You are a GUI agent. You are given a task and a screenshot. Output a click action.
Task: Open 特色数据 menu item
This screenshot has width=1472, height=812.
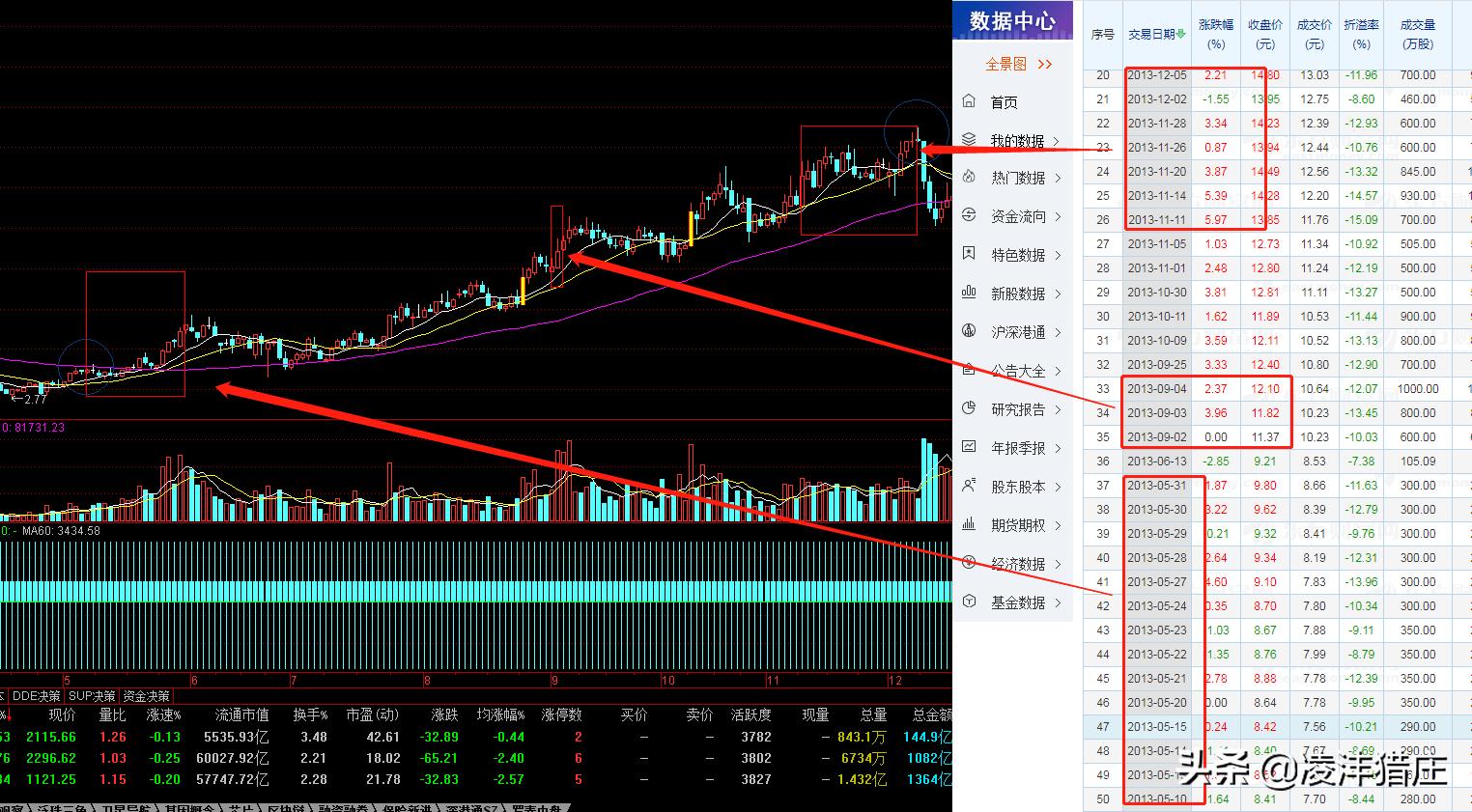1018,256
